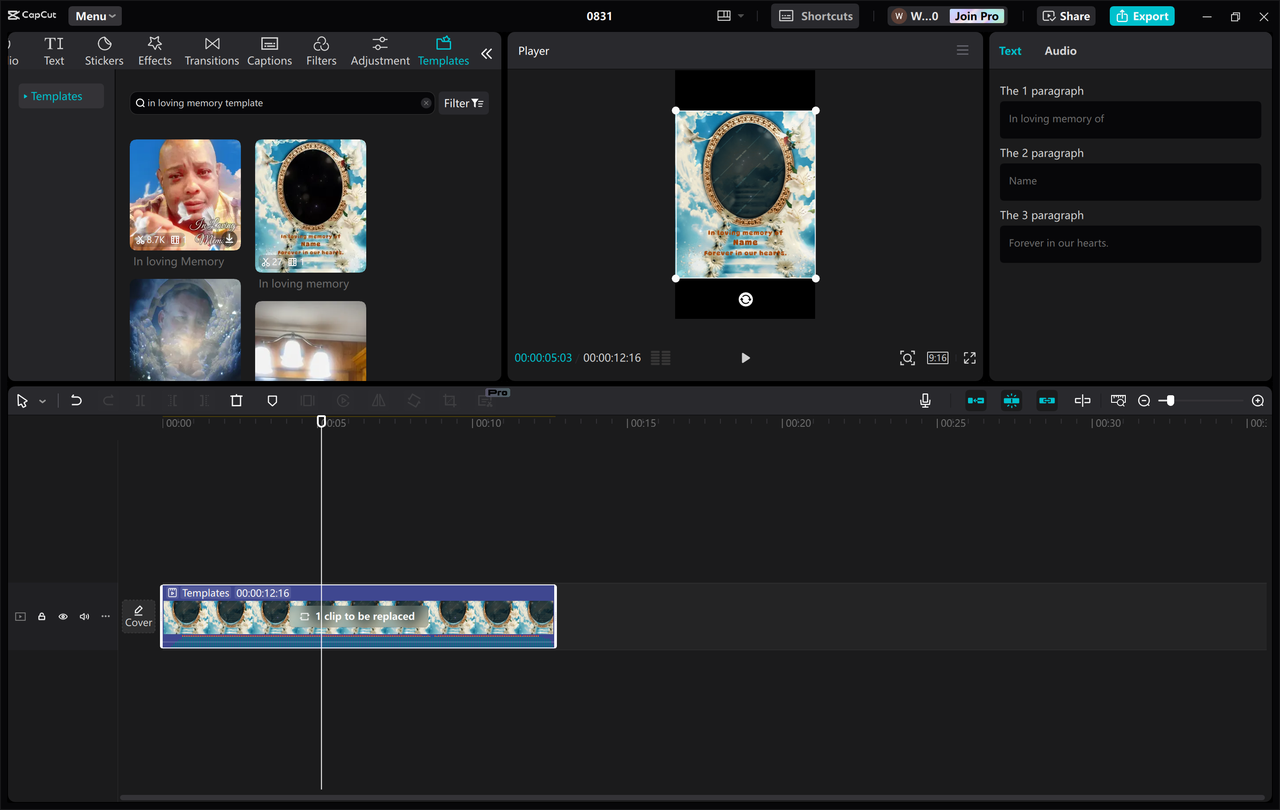
Task: Collapse the left panel with the double chevron
Action: pos(487,55)
